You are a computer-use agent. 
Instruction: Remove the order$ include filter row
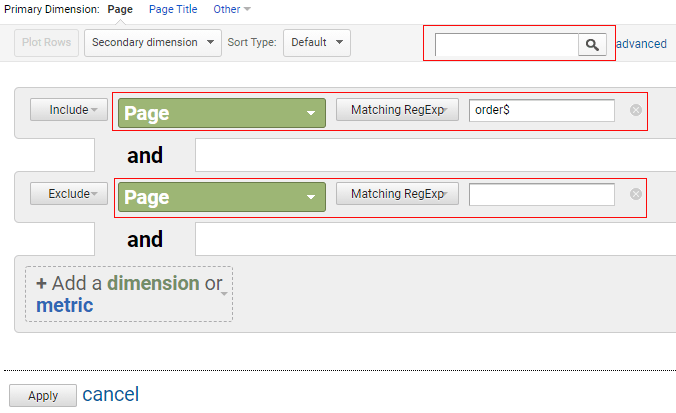click(635, 110)
